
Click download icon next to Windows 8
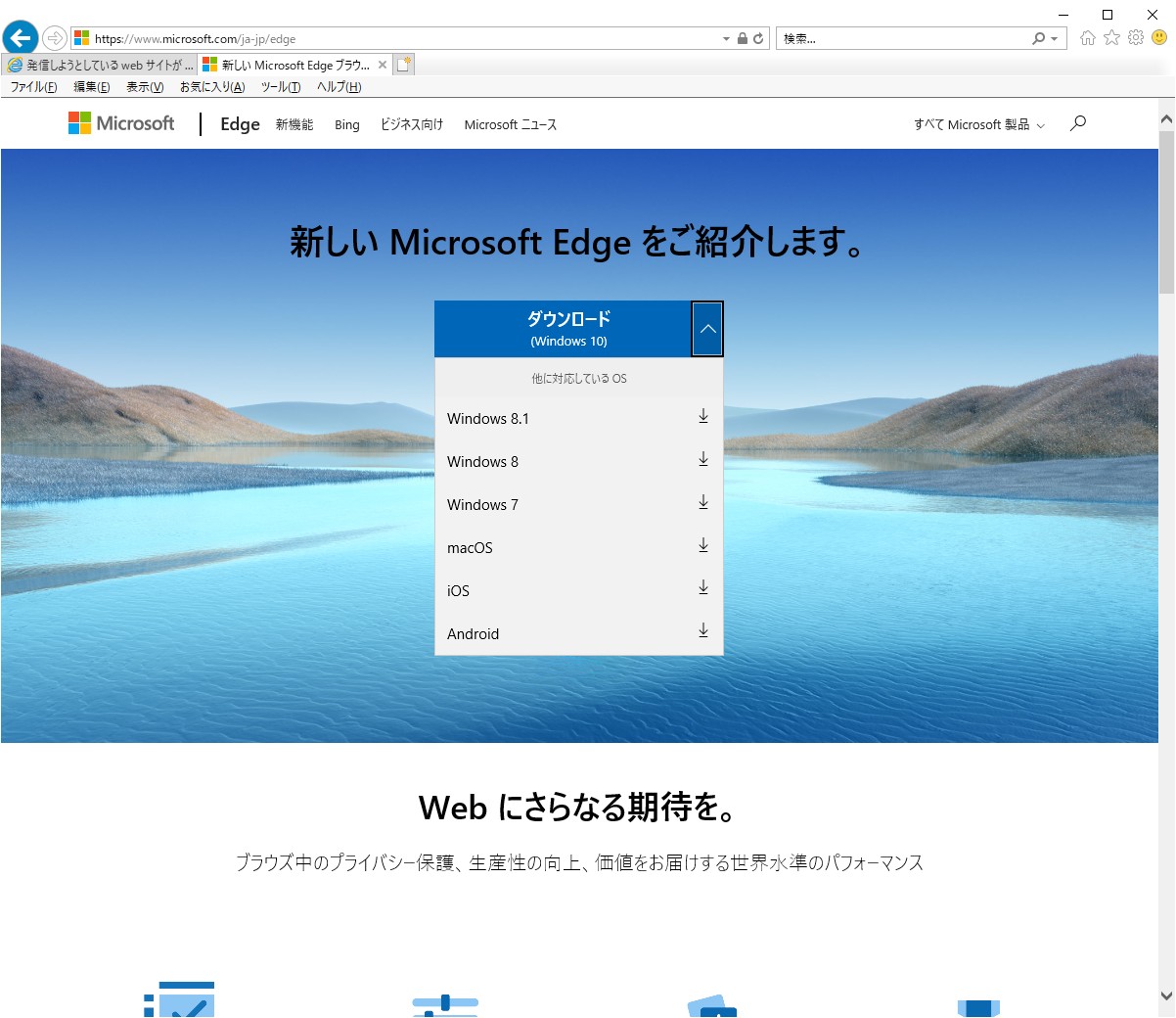(703, 460)
